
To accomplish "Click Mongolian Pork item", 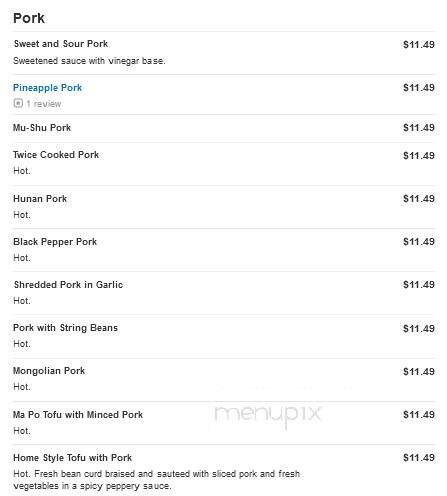I will (x=49, y=371).
